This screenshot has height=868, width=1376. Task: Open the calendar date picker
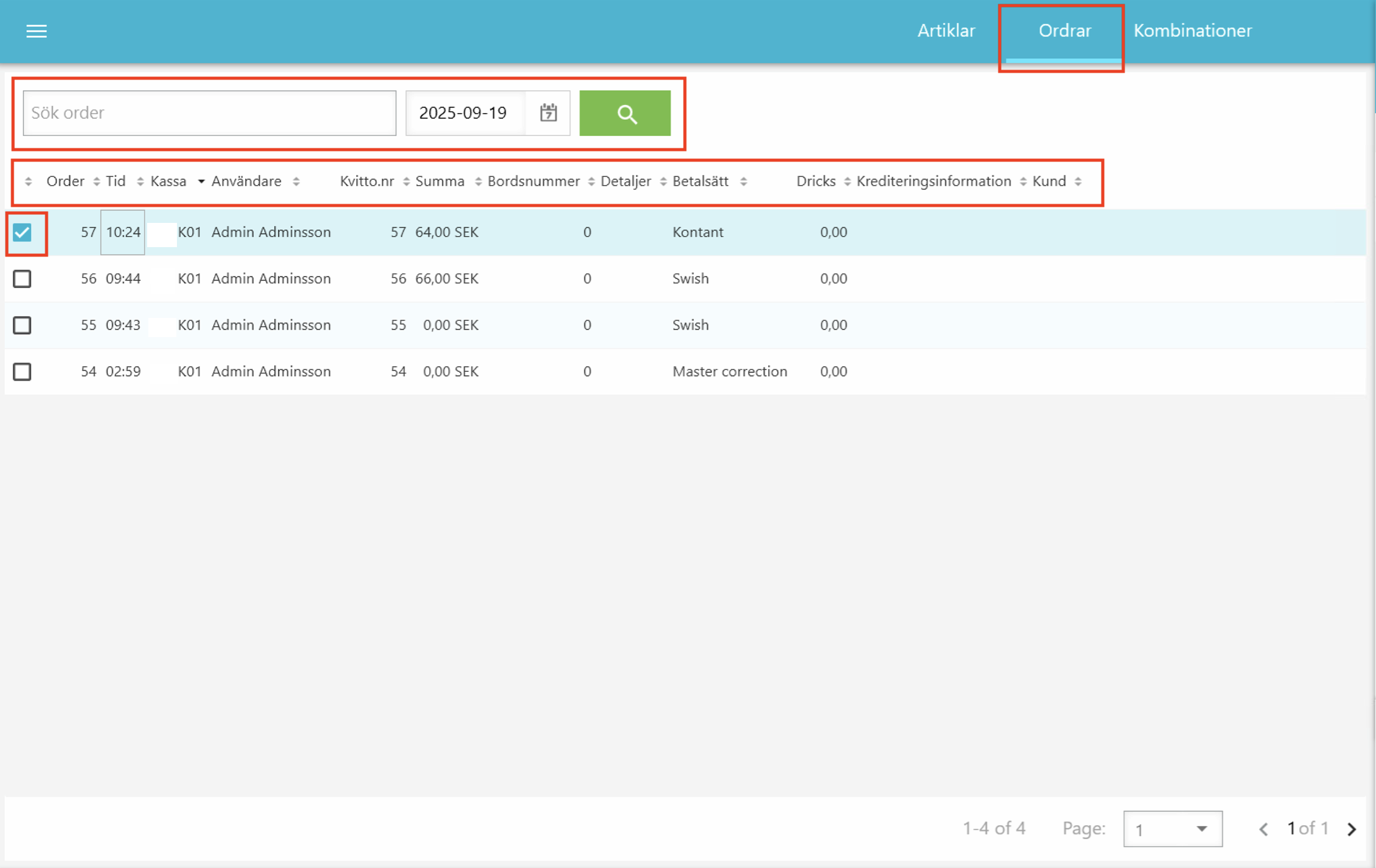(x=548, y=113)
